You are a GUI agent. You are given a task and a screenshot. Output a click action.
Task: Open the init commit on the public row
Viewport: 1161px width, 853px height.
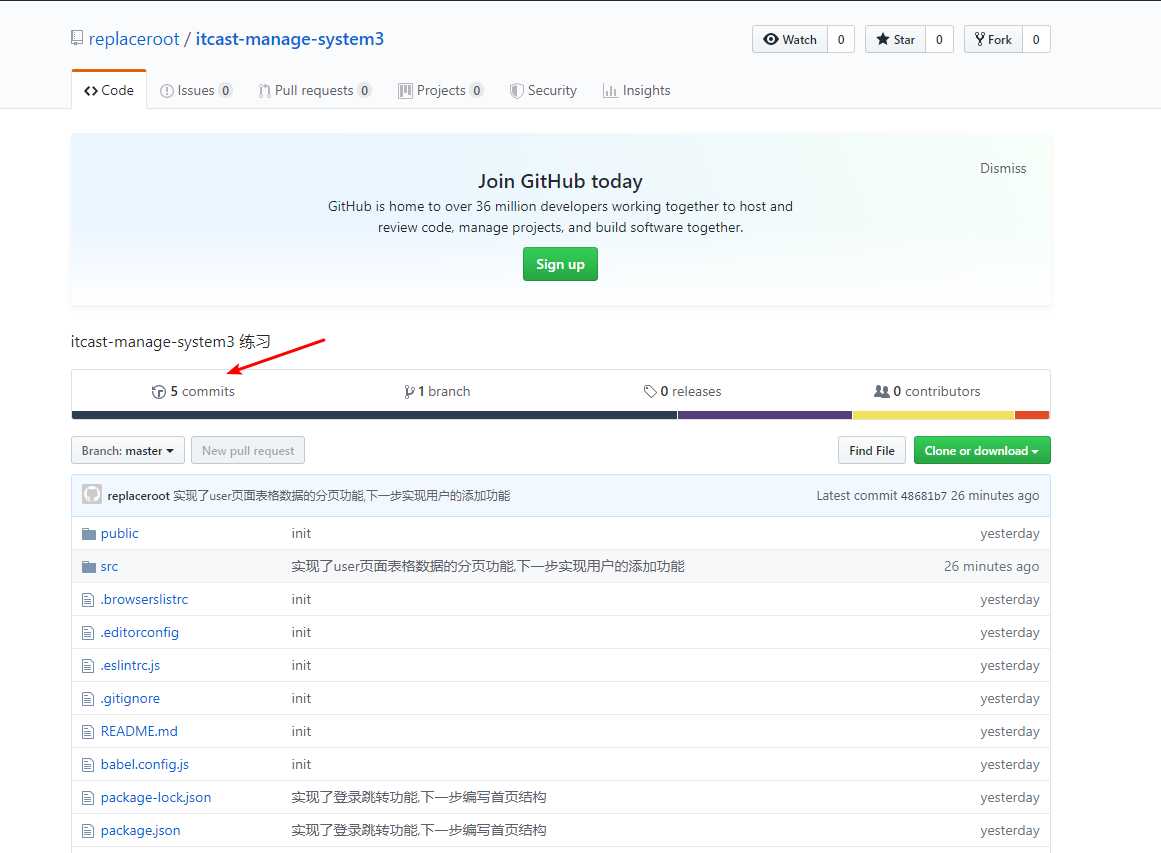click(x=301, y=533)
